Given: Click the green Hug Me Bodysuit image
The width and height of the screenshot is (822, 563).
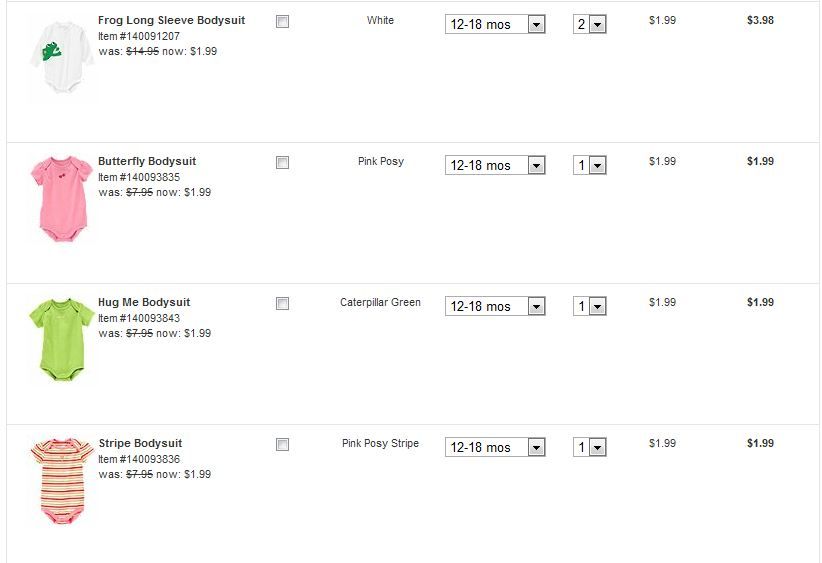Looking at the screenshot, I should pyautogui.click(x=61, y=338).
